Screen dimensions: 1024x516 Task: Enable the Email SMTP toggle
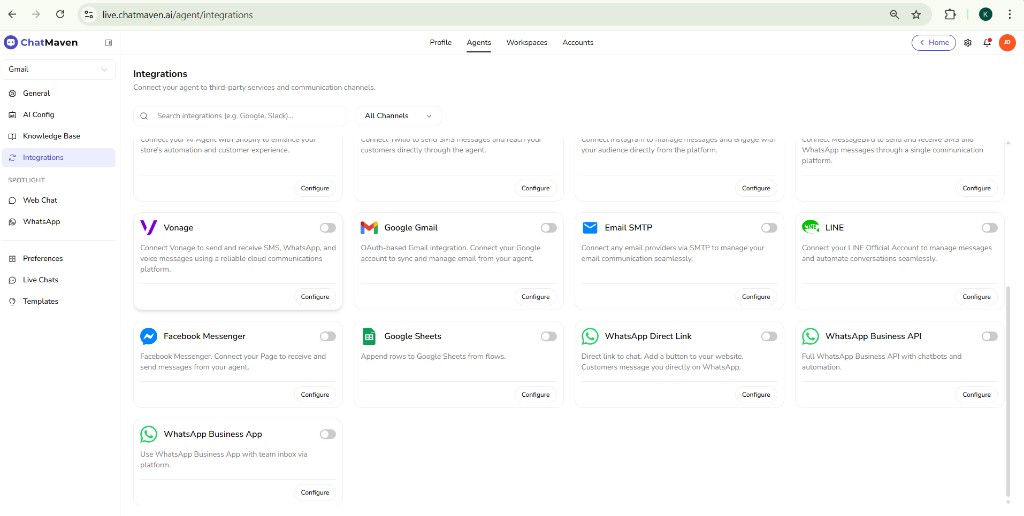tap(769, 228)
